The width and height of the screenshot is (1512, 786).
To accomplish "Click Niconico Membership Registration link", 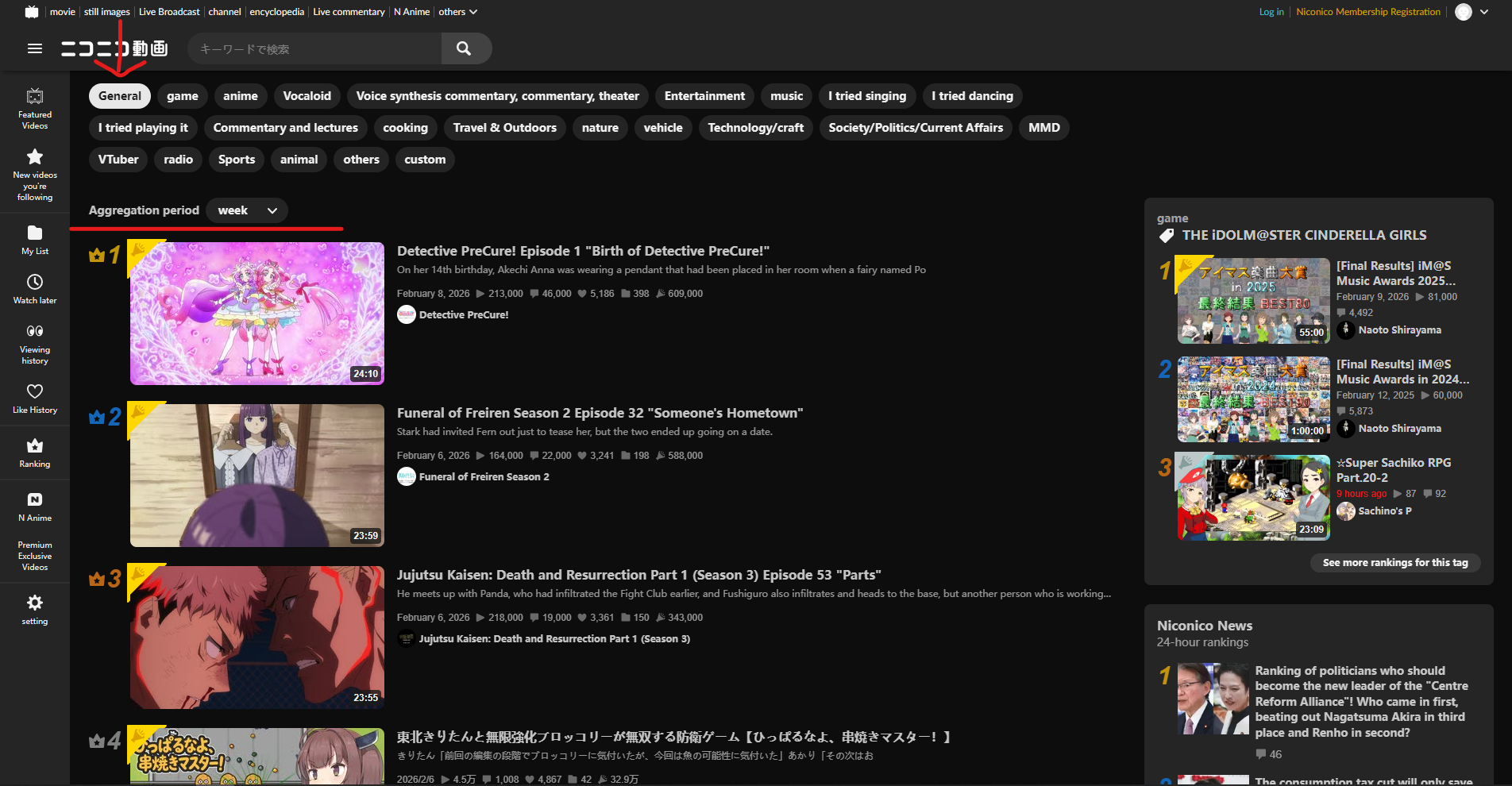I will (1368, 12).
